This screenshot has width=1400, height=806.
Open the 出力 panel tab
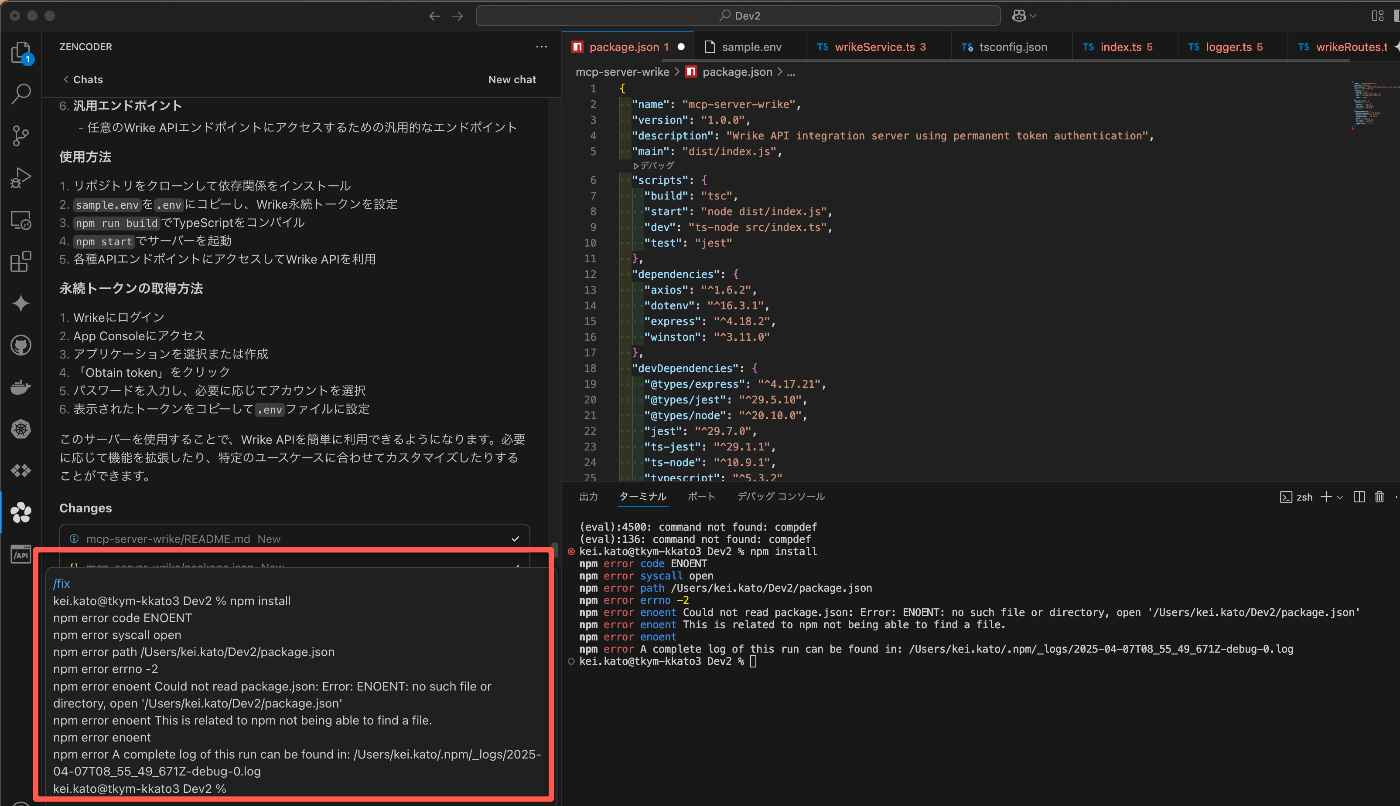(x=589, y=496)
